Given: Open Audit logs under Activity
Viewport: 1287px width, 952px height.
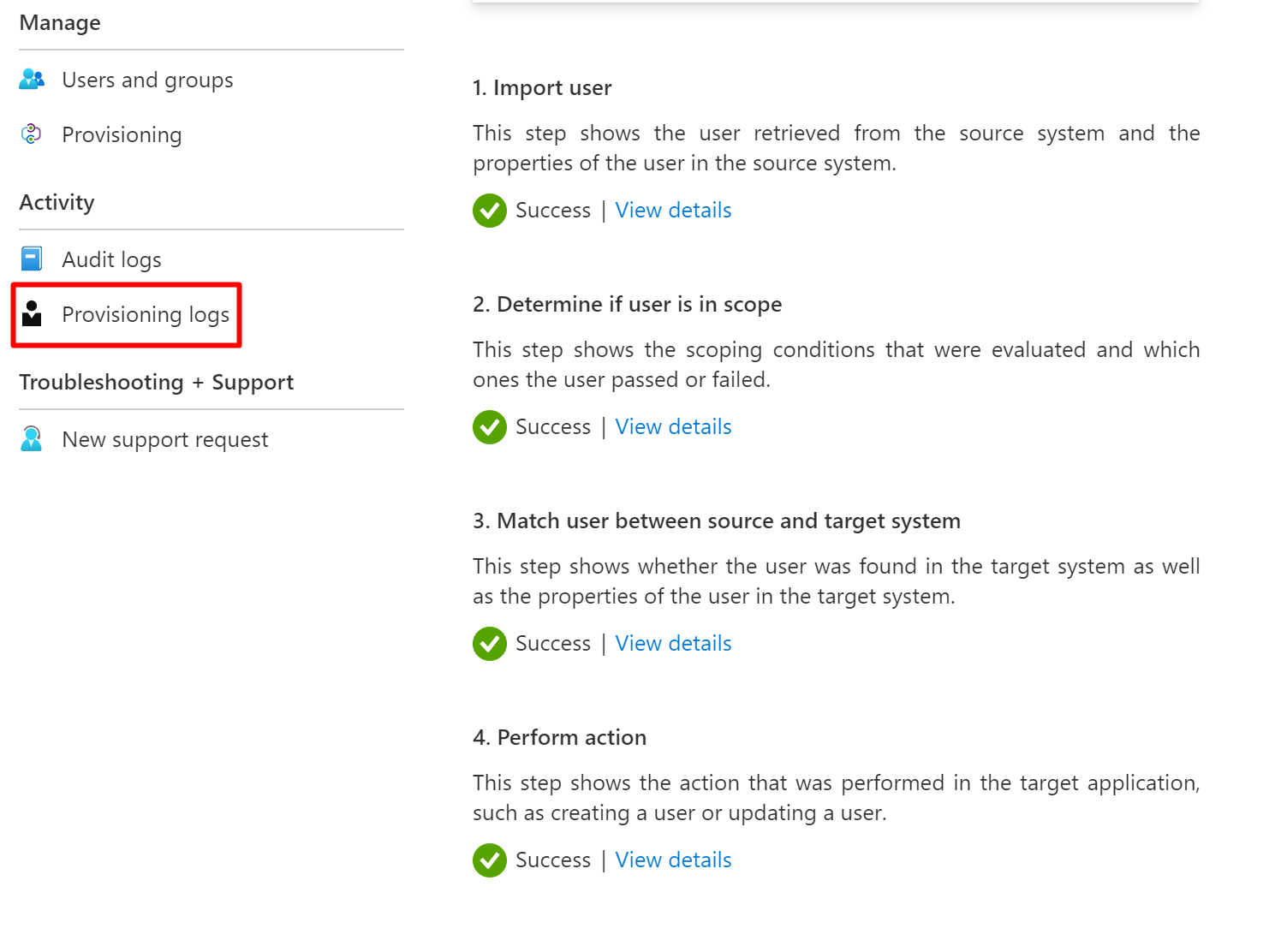Looking at the screenshot, I should coord(111,260).
